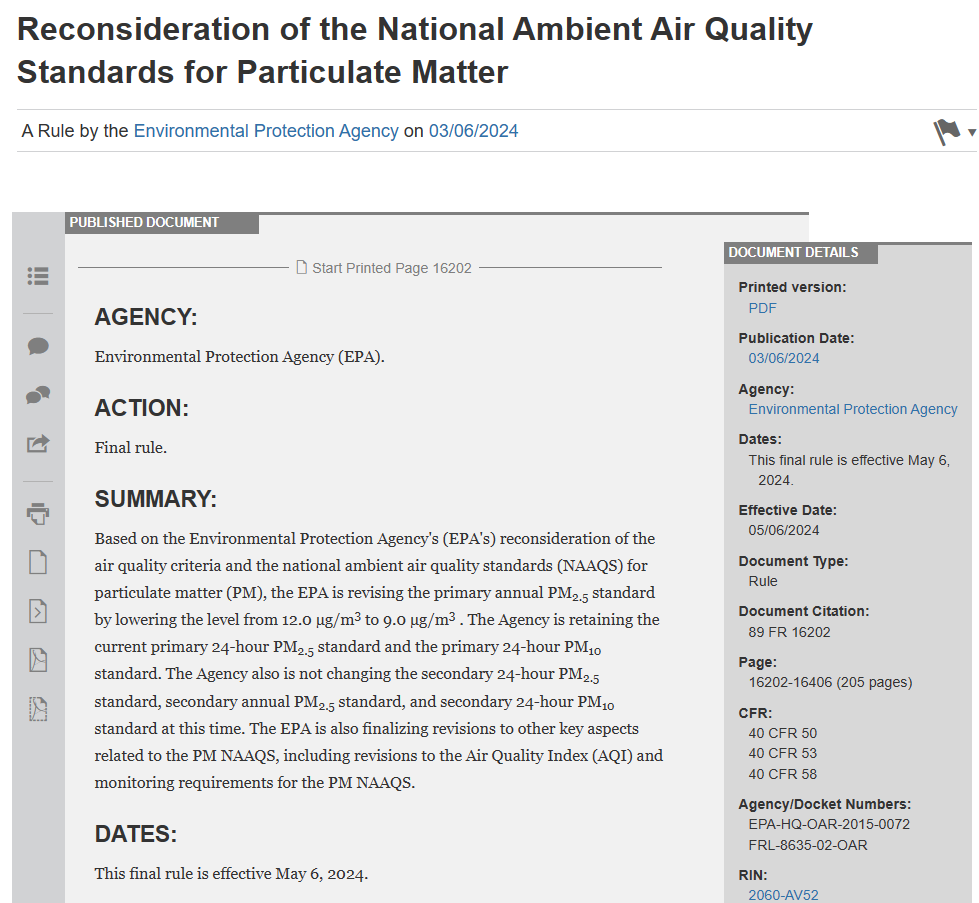
Task: Click the 40 CFR 58 entry
Action: coord(782,774)
